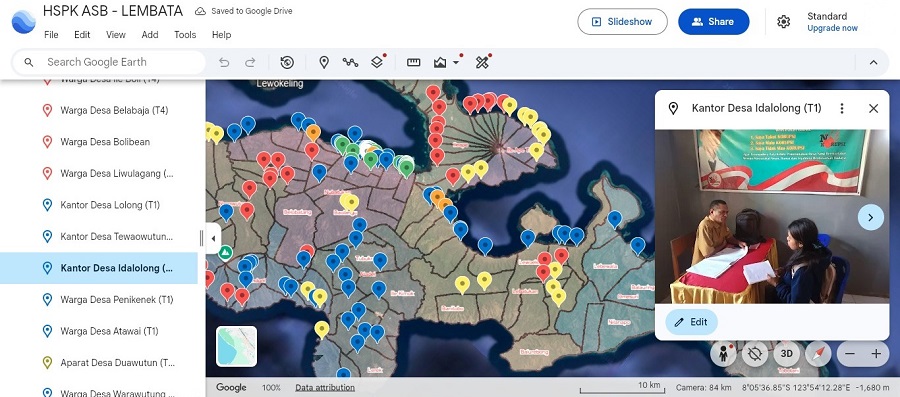Click Kantor Desa Idalolong (T1) card title
This screenshot has height=397, width=900.
[757, 108]
